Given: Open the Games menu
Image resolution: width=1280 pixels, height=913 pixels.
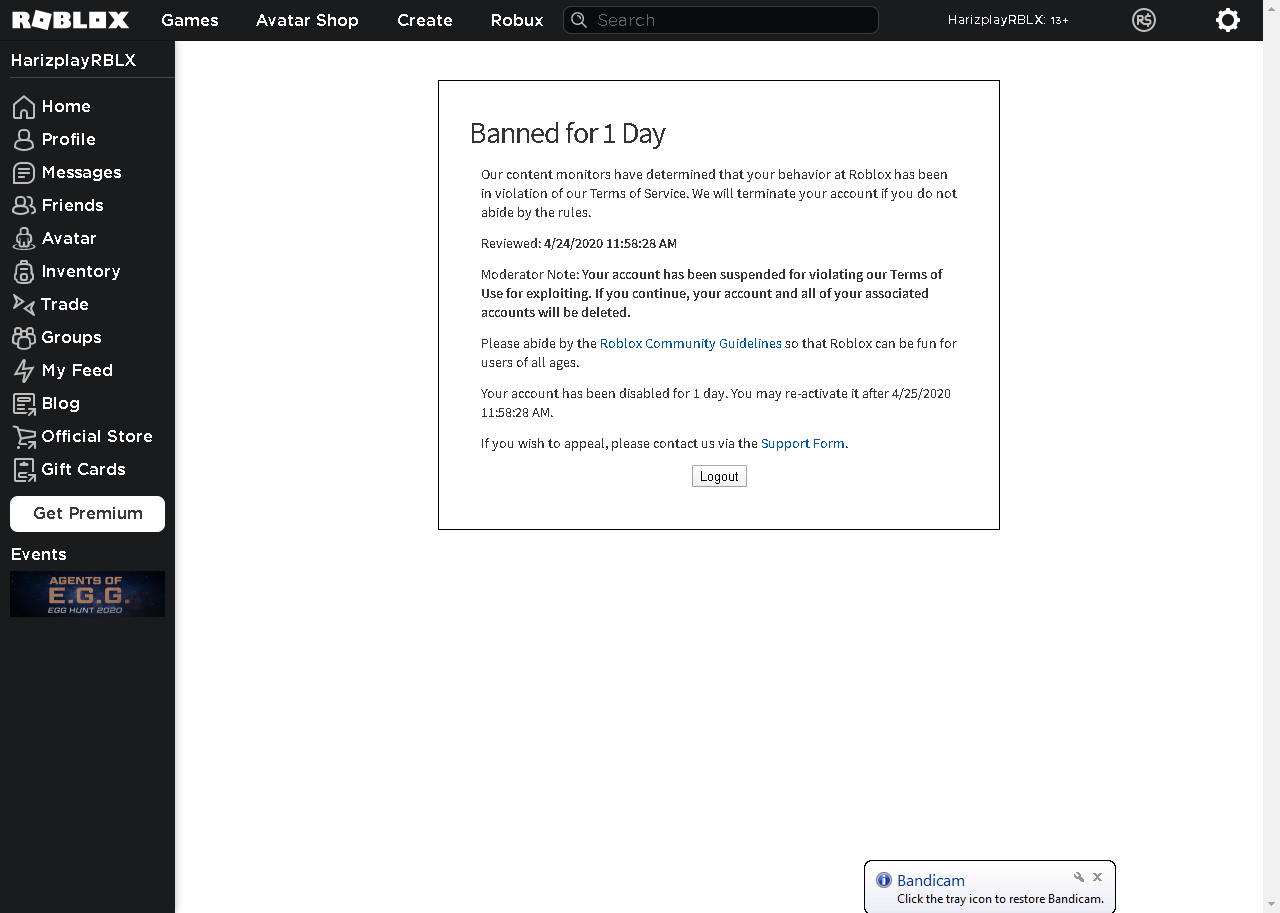Looking at the screenshot, I should pos(190,20).
